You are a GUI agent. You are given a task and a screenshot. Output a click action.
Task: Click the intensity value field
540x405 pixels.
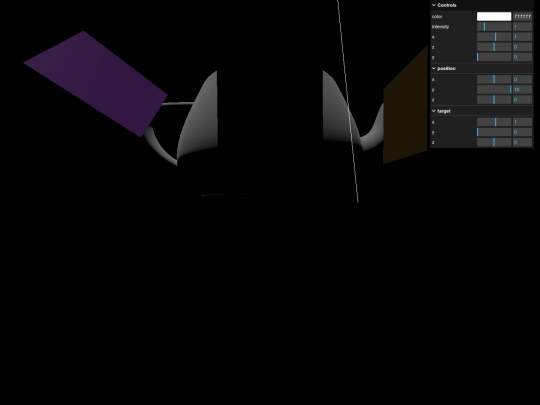click(x=522, y=27)
